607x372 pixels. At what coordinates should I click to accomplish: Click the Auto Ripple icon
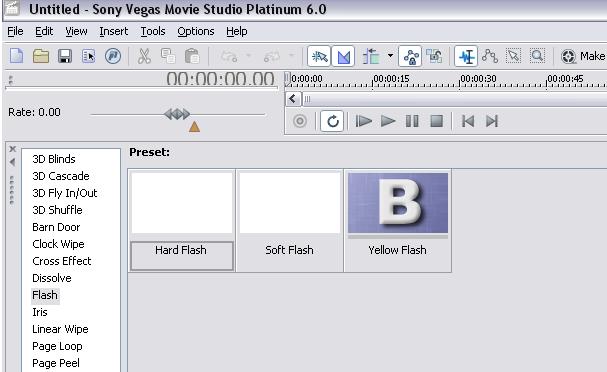(371, 57)
